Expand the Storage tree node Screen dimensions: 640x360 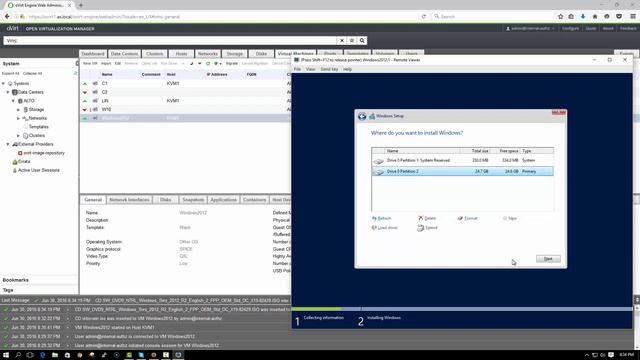[x=18, y=109]
